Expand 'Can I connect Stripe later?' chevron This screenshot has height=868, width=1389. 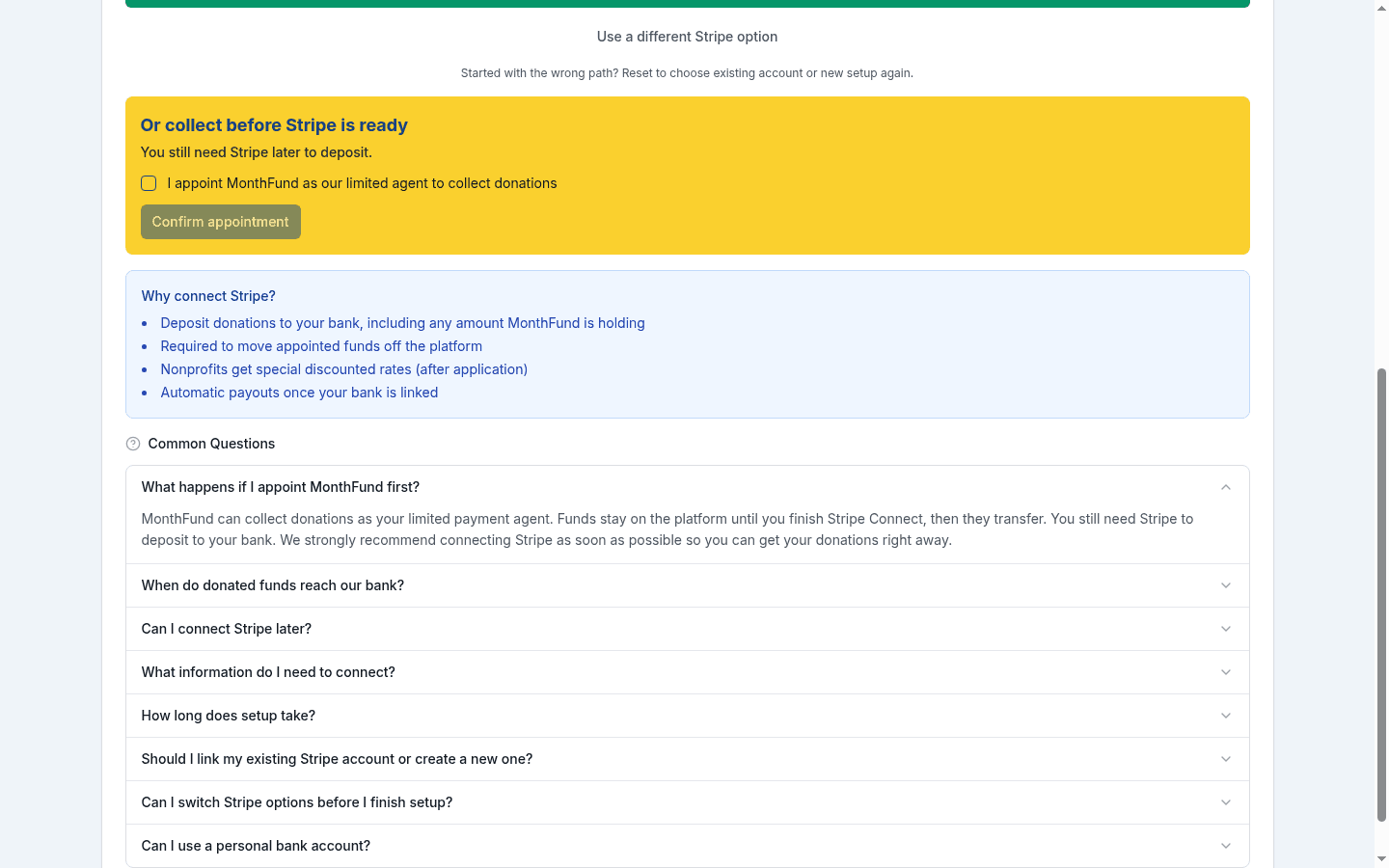point(1226,629)
